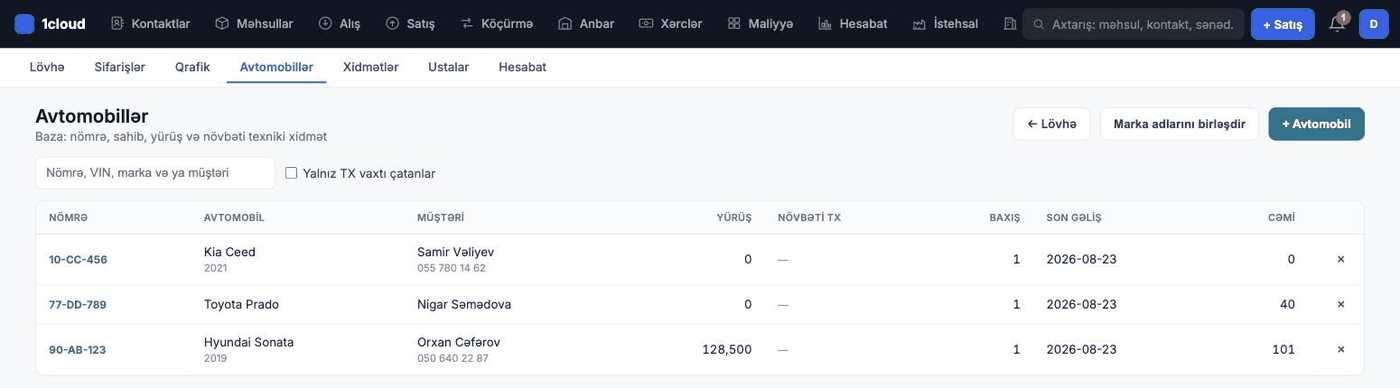
Task: Switch to the Lövhə tab
Action: (x=47, y=67)
